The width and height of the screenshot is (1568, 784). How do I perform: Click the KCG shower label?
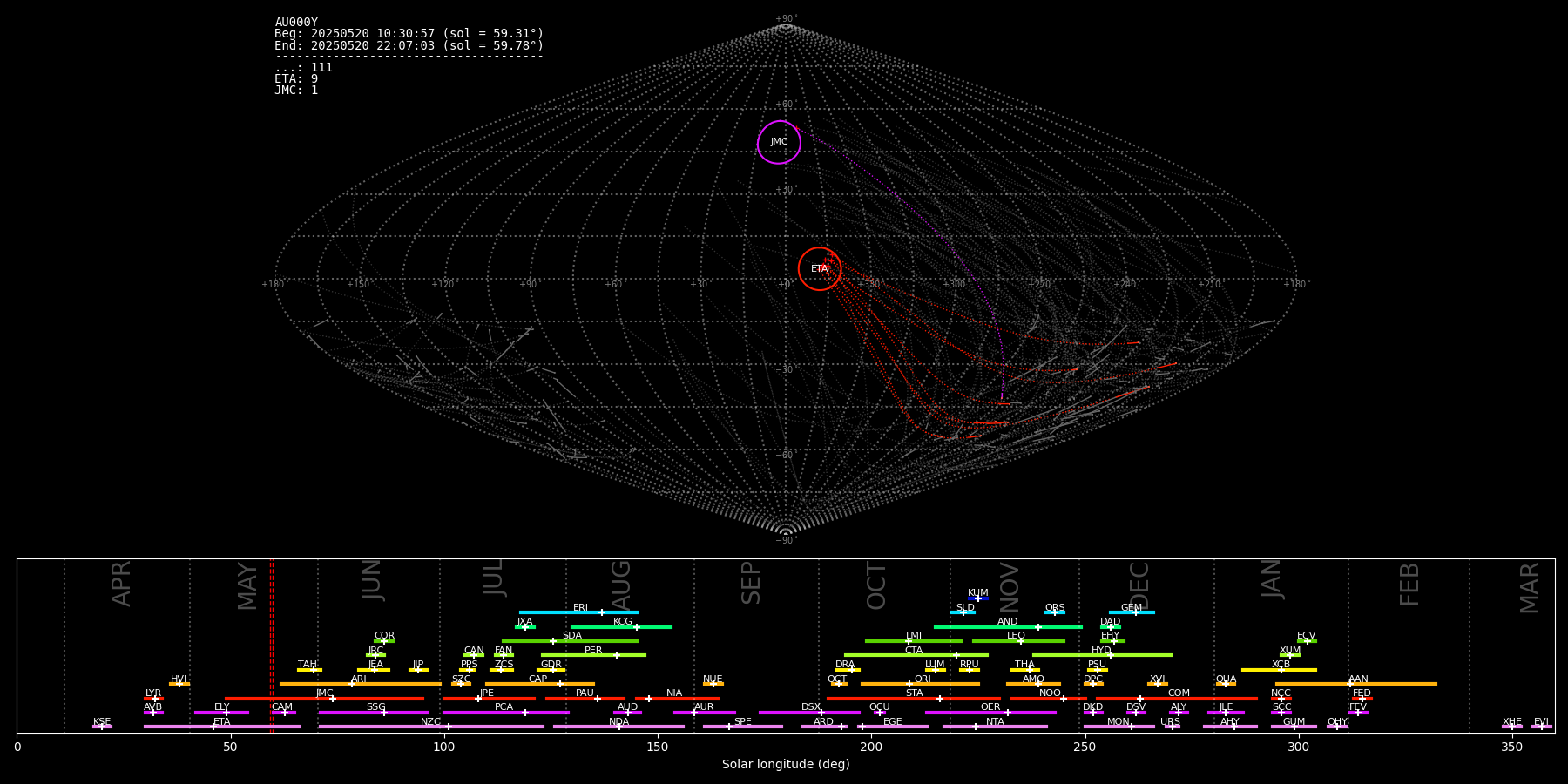coord(623,622)
